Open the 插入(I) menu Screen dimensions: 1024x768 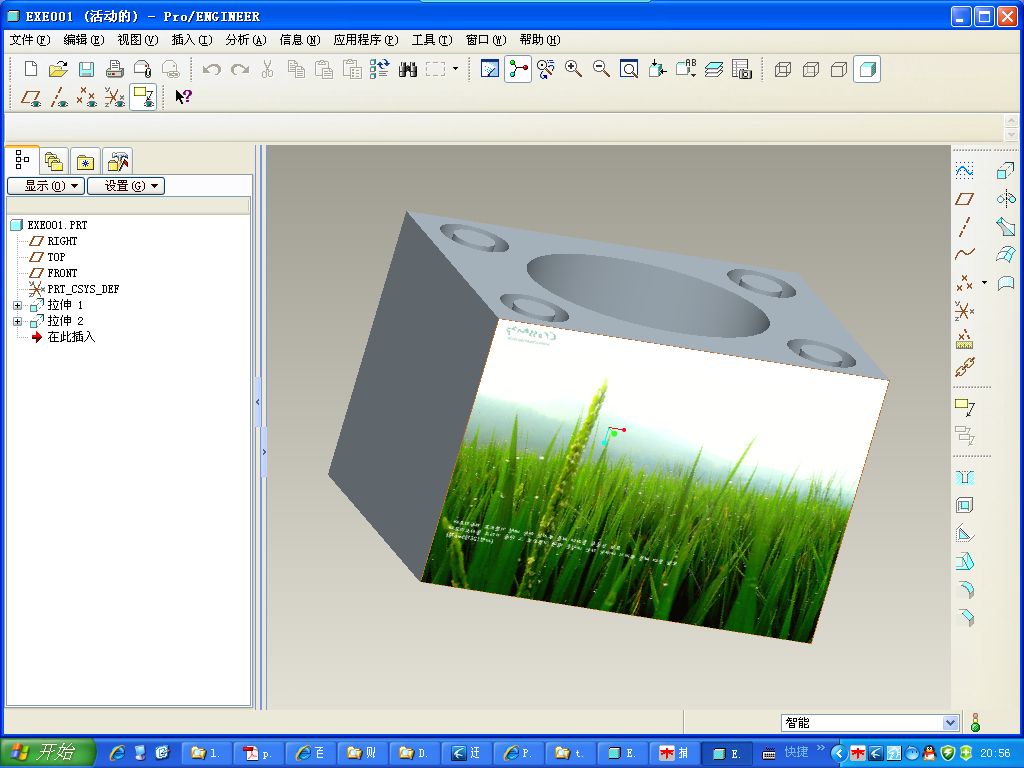coord(192,40)
